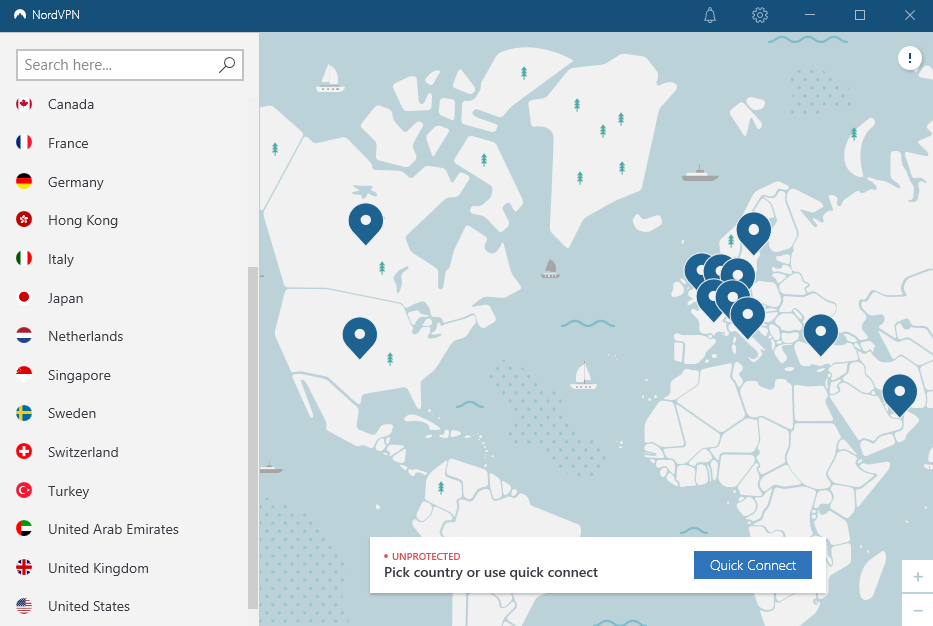Close the NordVPN window
Viewport: 933px width, 626px height.
(x=910, y=15)
